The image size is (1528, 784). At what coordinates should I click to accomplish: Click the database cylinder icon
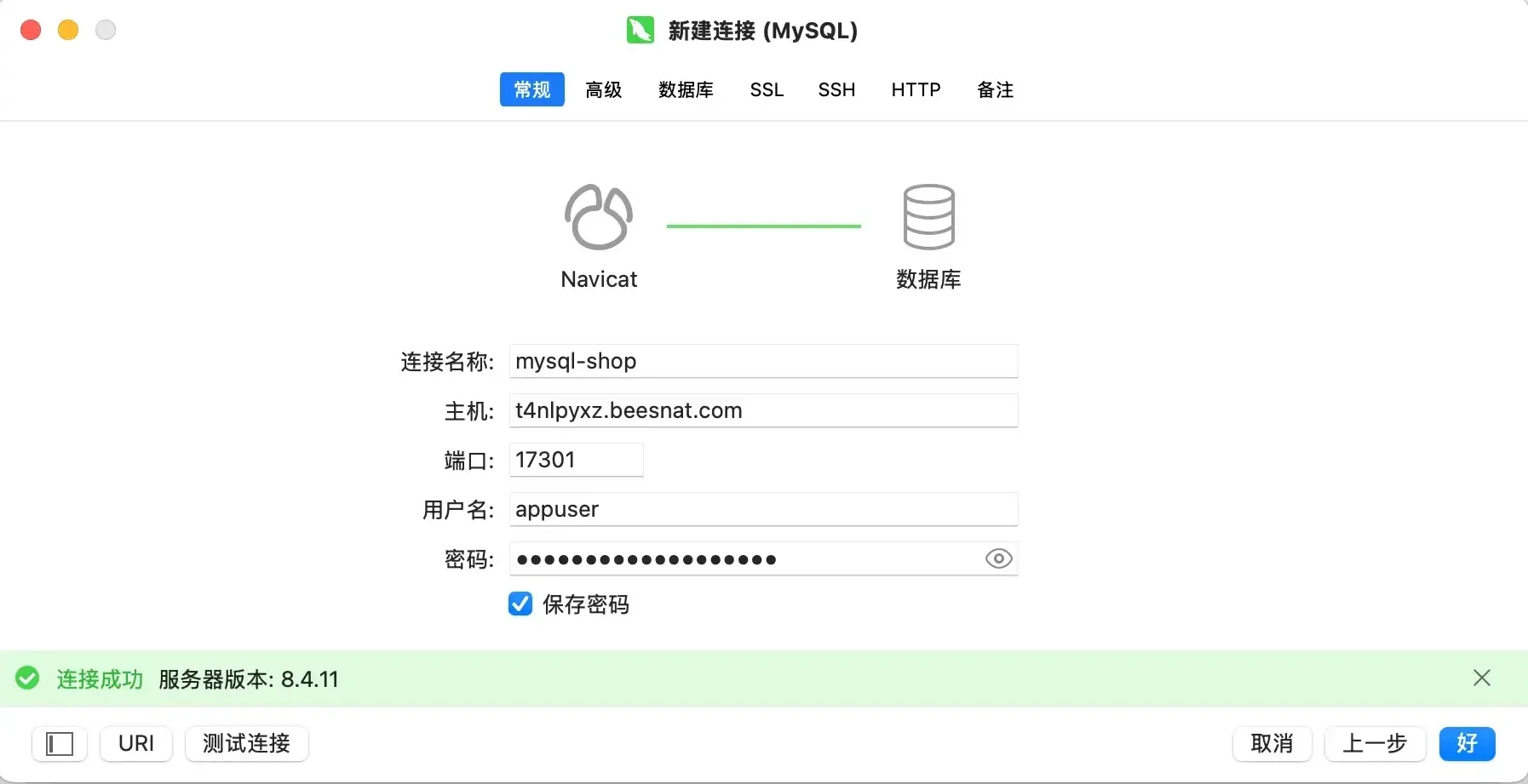[928, 217]
